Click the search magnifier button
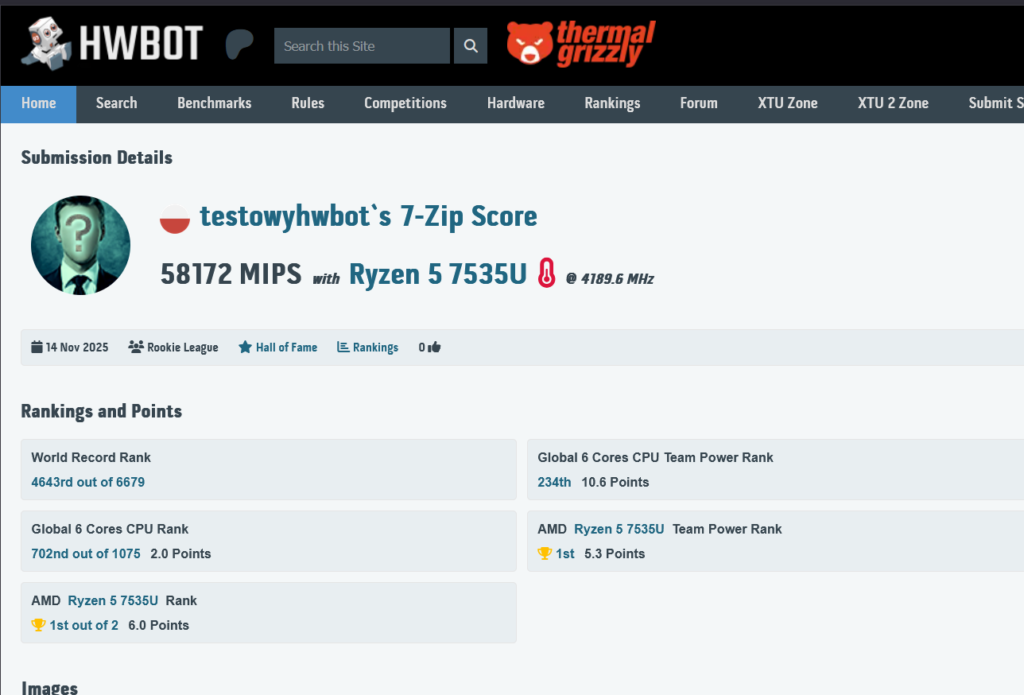Viewport: 1024px width, 695px height. tap(470, 46)
